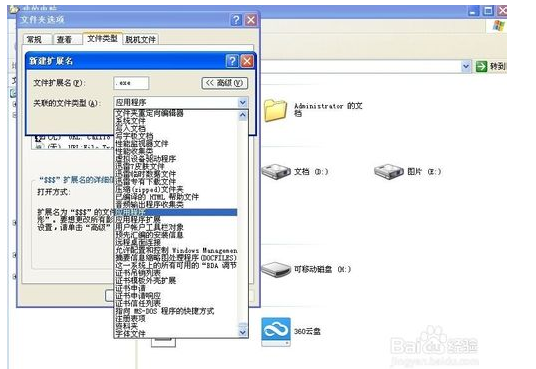The height and width of the screenshot is (369, 536).
Task: Select the (DOCFILES) thumbnail handler entry
Action: pyautogui.click(x=176, y=258)
